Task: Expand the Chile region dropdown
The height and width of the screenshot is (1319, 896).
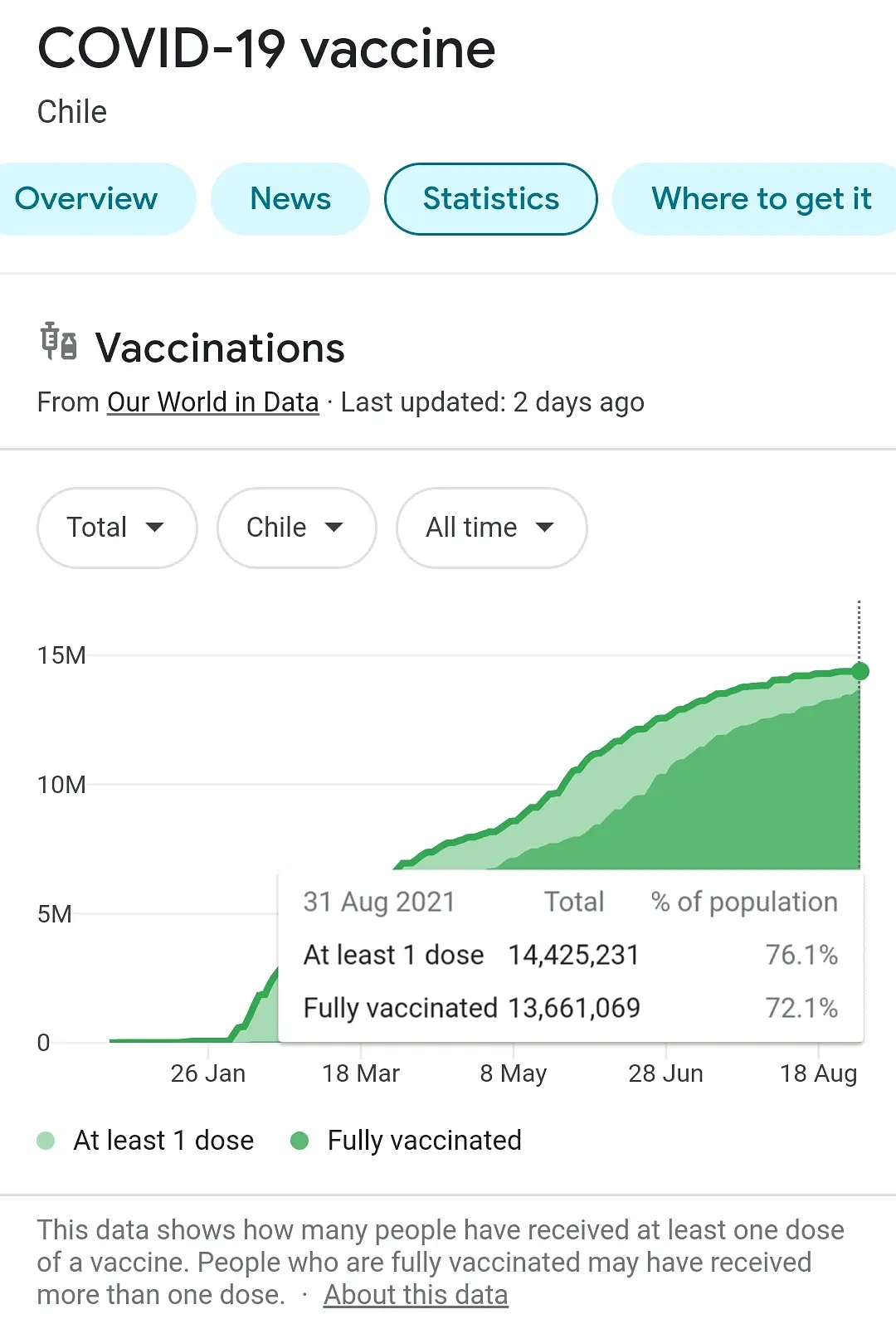Action: (296, 528)
